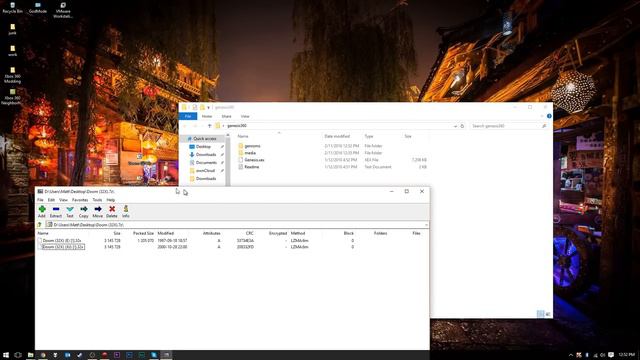The height and width of the screenshot is (360, 640).
Task: Click the Up arrow in Explorer navigation
Action: [x=209, y=126]
